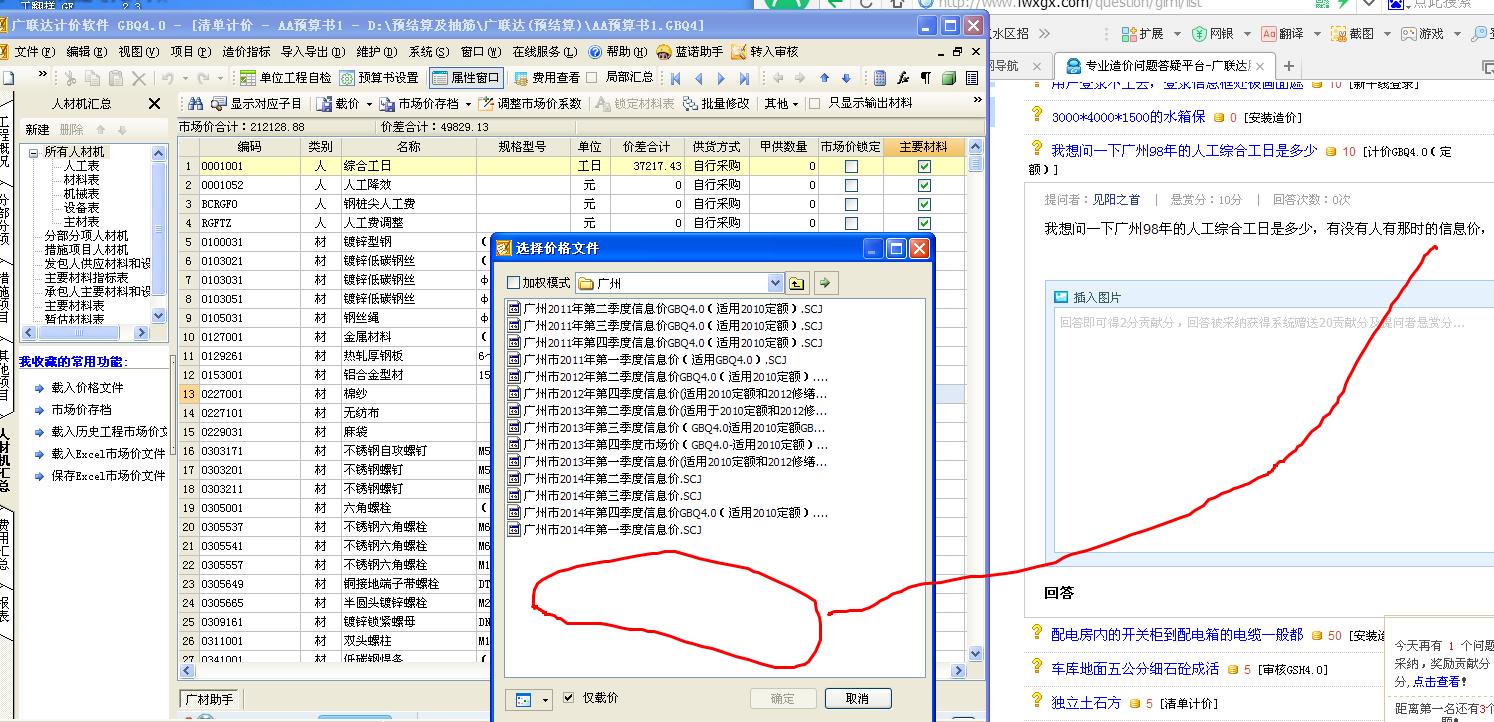This screenshot has height=722, width=1494.
Task: Click the 取消 button
Action: (857, 698)
